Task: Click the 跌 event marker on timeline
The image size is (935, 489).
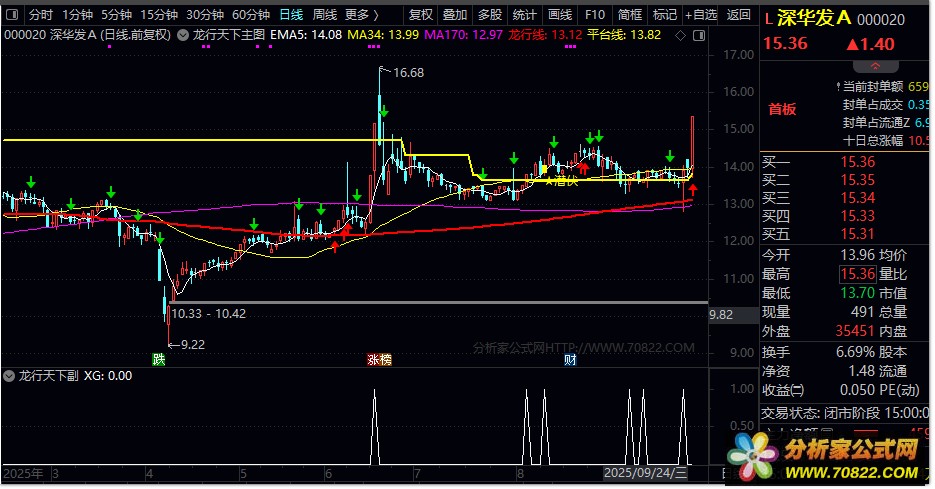Action: click(158, 359)
